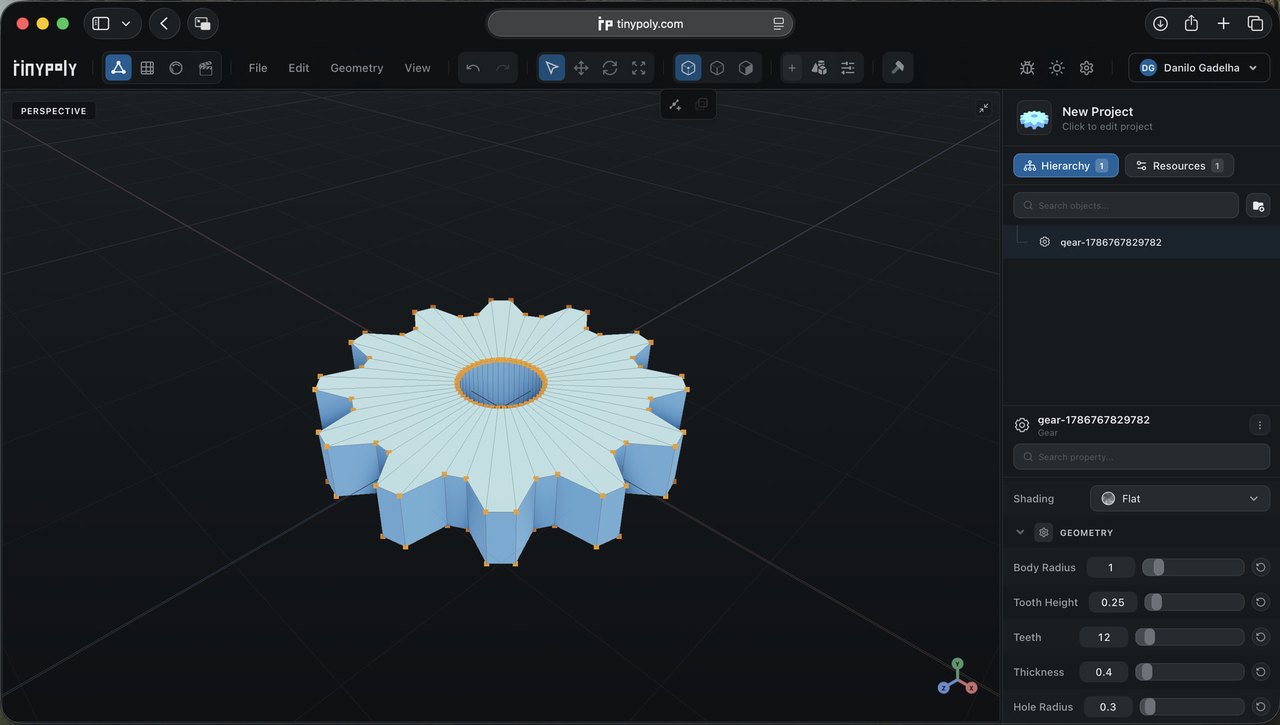Viewport: 1280px width, 725px height.
Task: Open the Shading dropdown set to Flat
Action: (1180, 498)
